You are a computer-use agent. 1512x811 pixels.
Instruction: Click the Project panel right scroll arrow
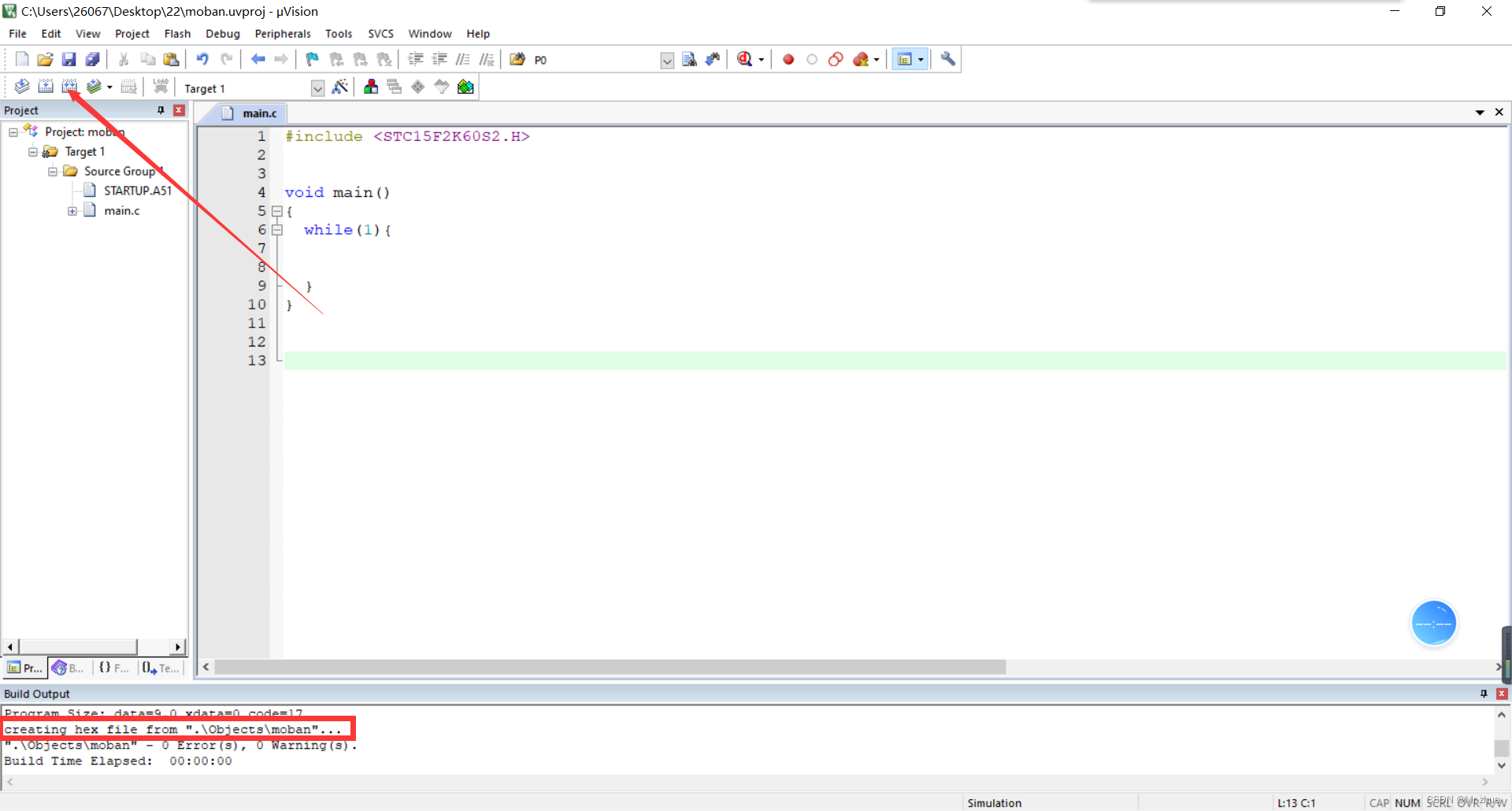178,646
